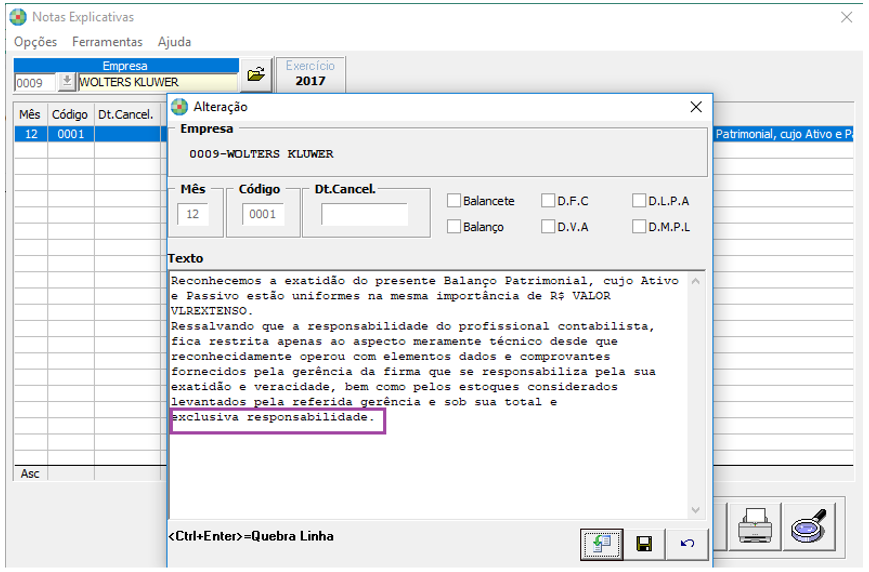Open the company folder browse icon
869x572 pixels.
tap(256, 74)
